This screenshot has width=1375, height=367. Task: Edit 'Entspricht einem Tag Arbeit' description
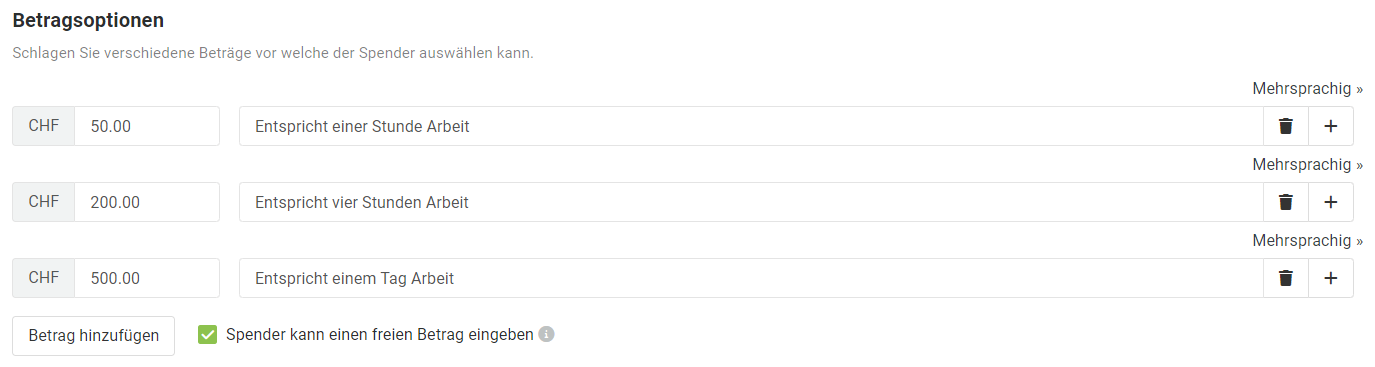(x=751, y=278)
